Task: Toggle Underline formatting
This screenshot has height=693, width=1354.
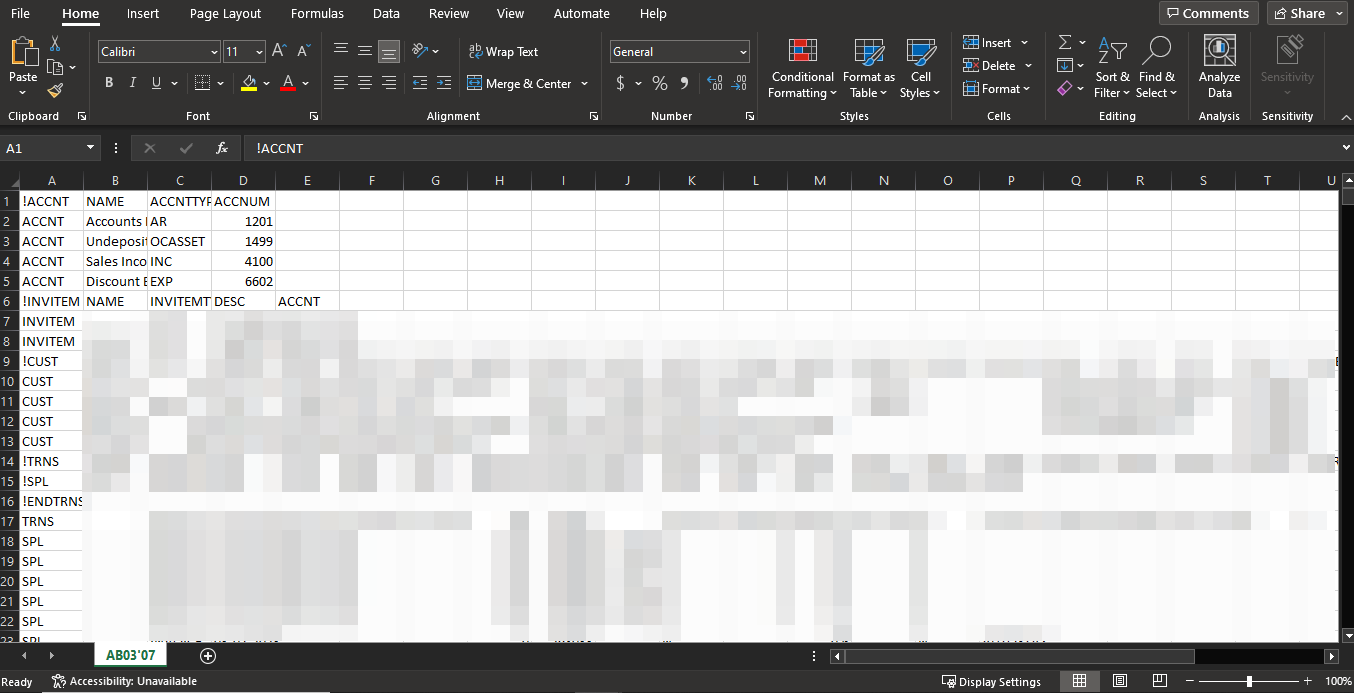Action: tap(156, 83)
